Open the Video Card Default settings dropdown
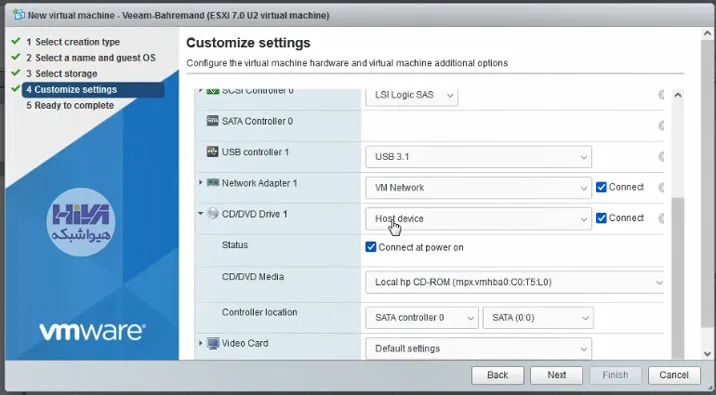Viewport: 716px width, 395px height. point(479,348)
